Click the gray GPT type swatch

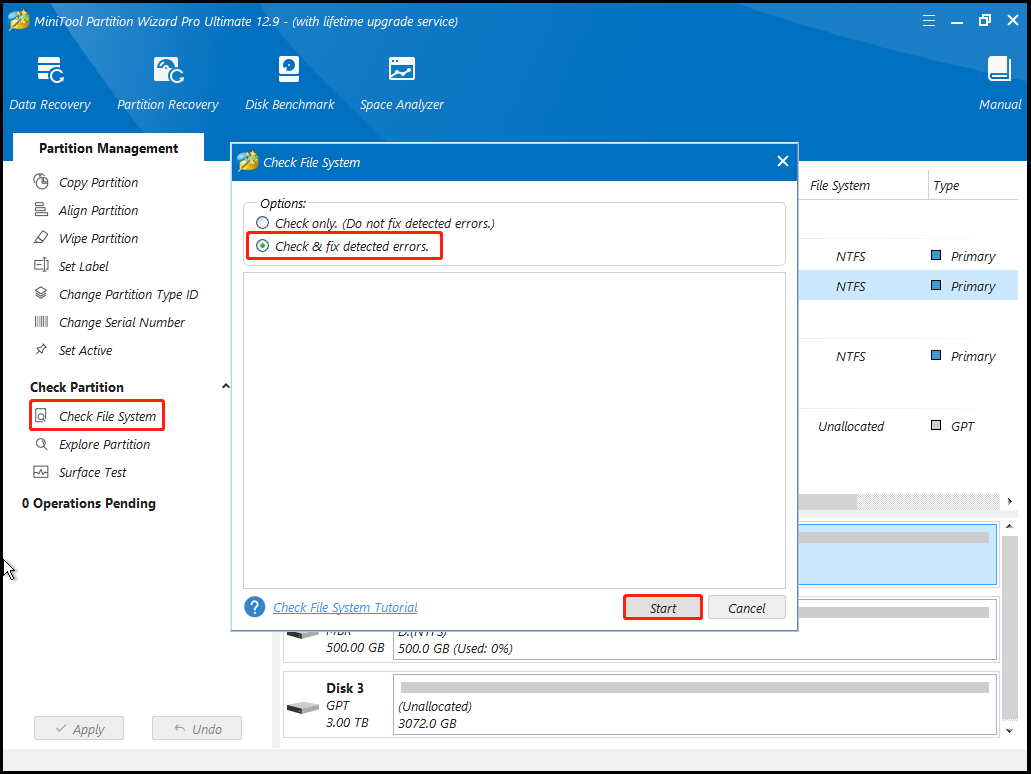(936, 425)
